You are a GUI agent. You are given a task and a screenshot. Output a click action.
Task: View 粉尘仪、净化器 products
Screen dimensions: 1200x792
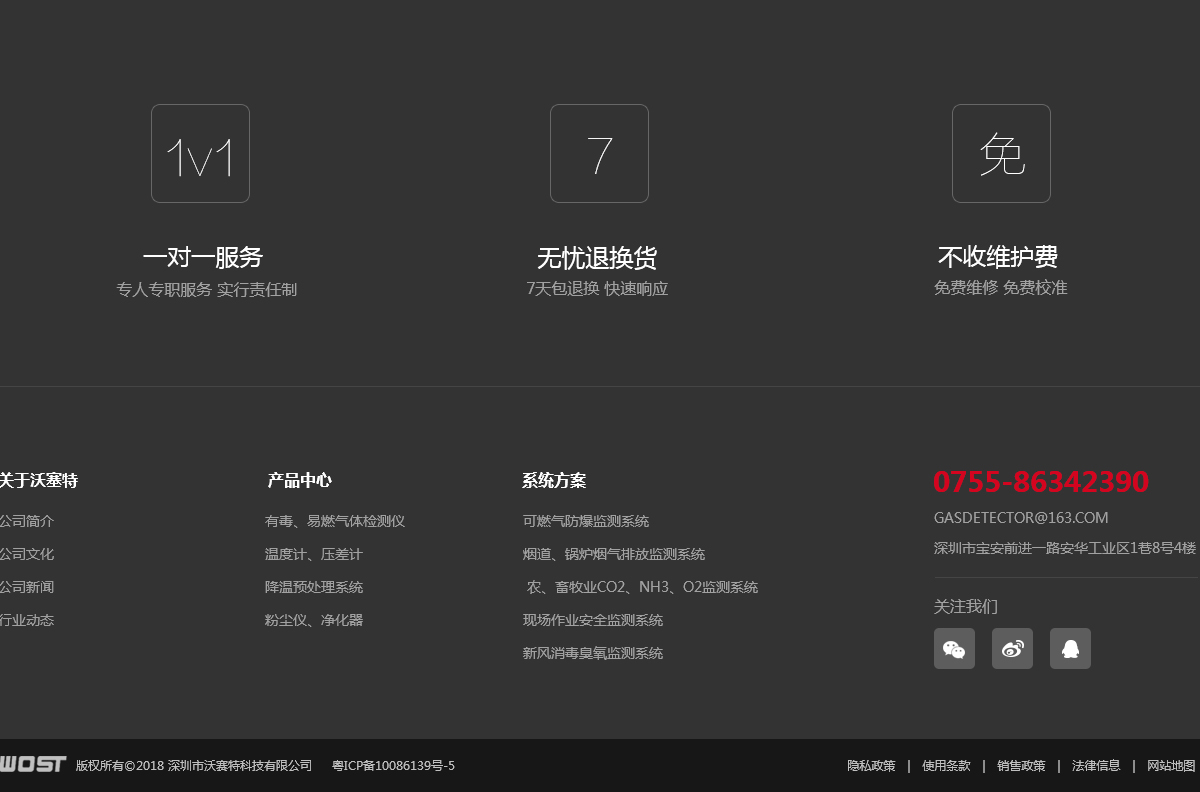(x=313, y=620)
